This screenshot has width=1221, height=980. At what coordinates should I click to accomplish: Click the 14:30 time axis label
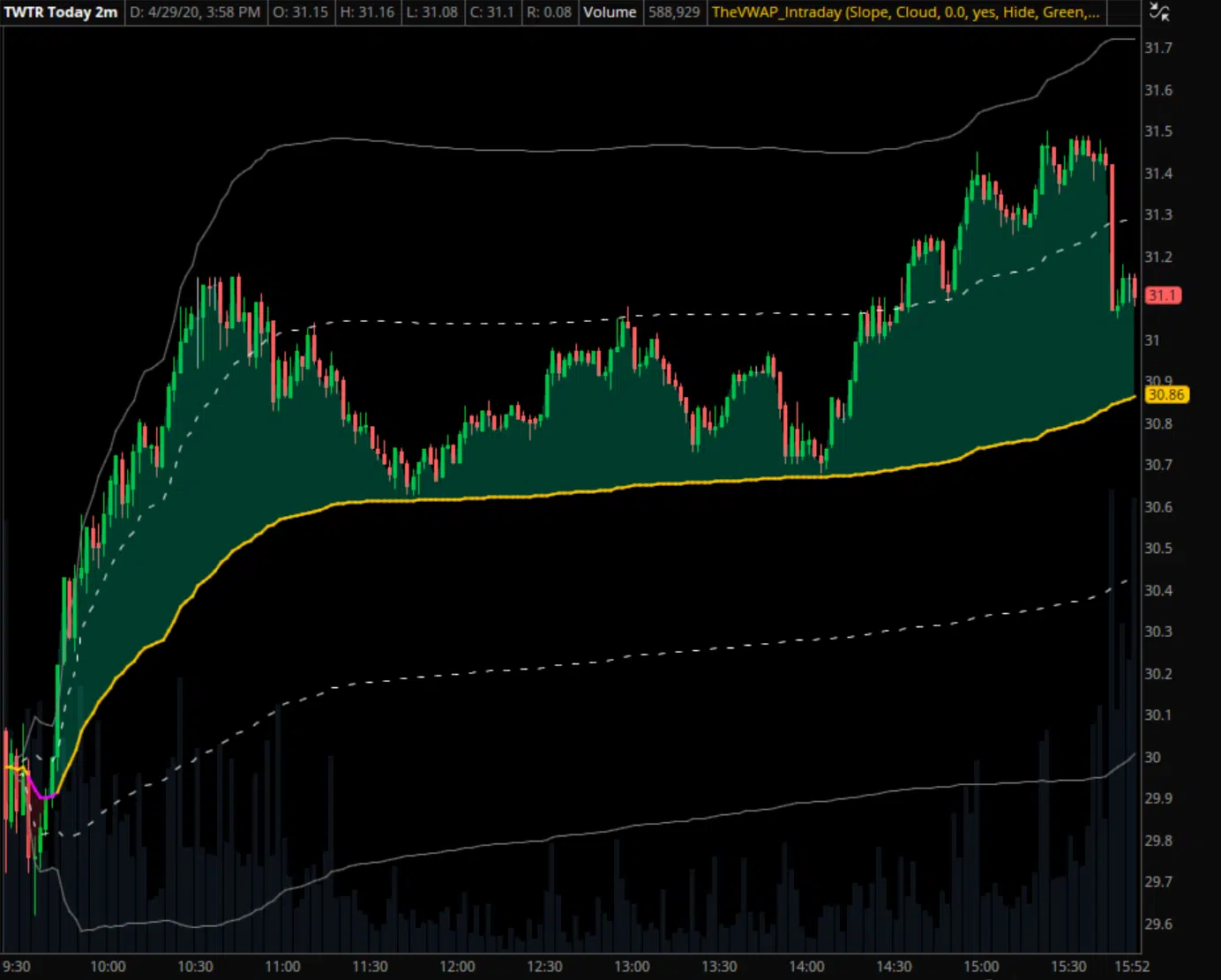coord(894,967)
